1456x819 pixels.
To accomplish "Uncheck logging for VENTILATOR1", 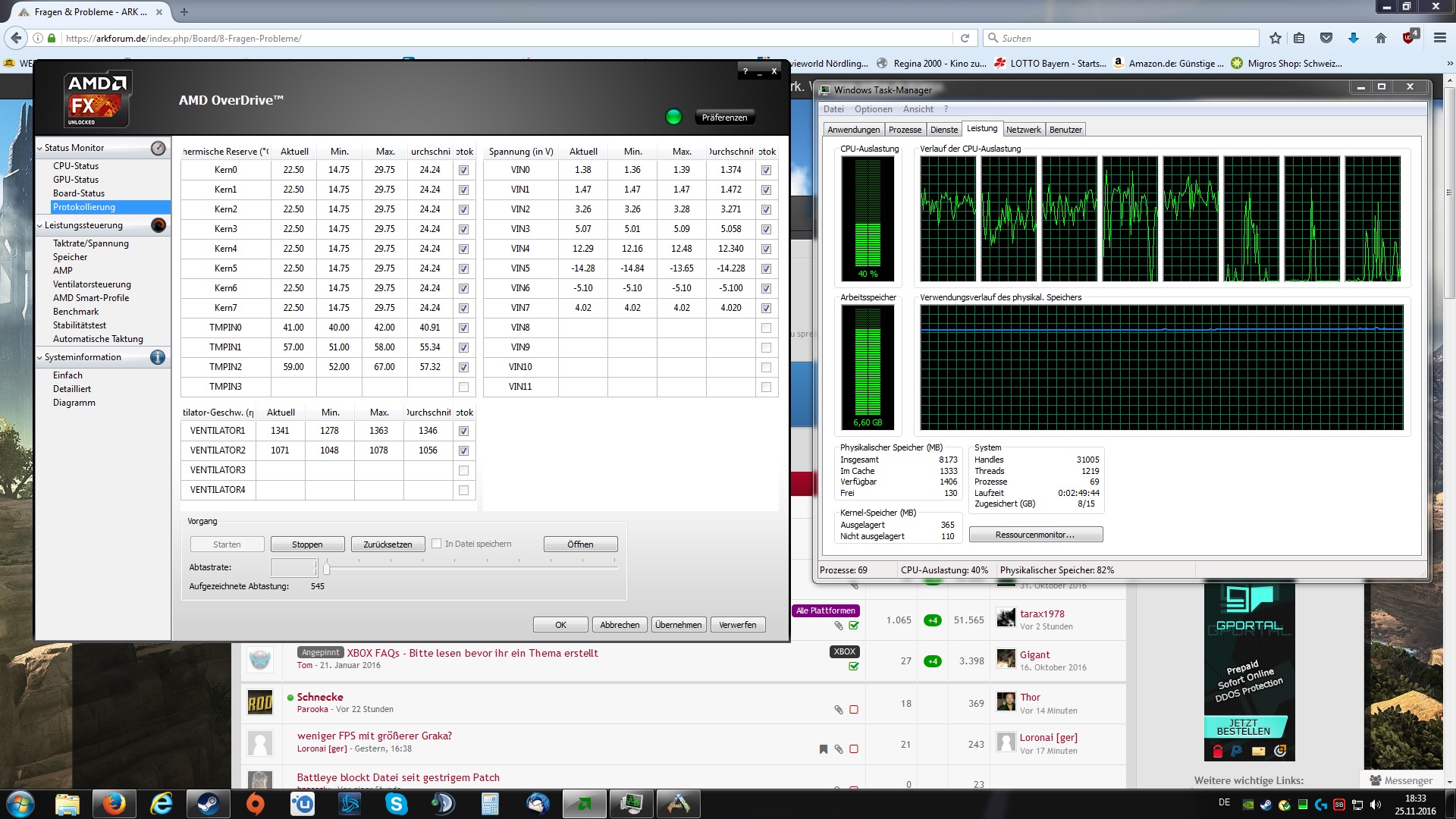I will pos(464,431).
